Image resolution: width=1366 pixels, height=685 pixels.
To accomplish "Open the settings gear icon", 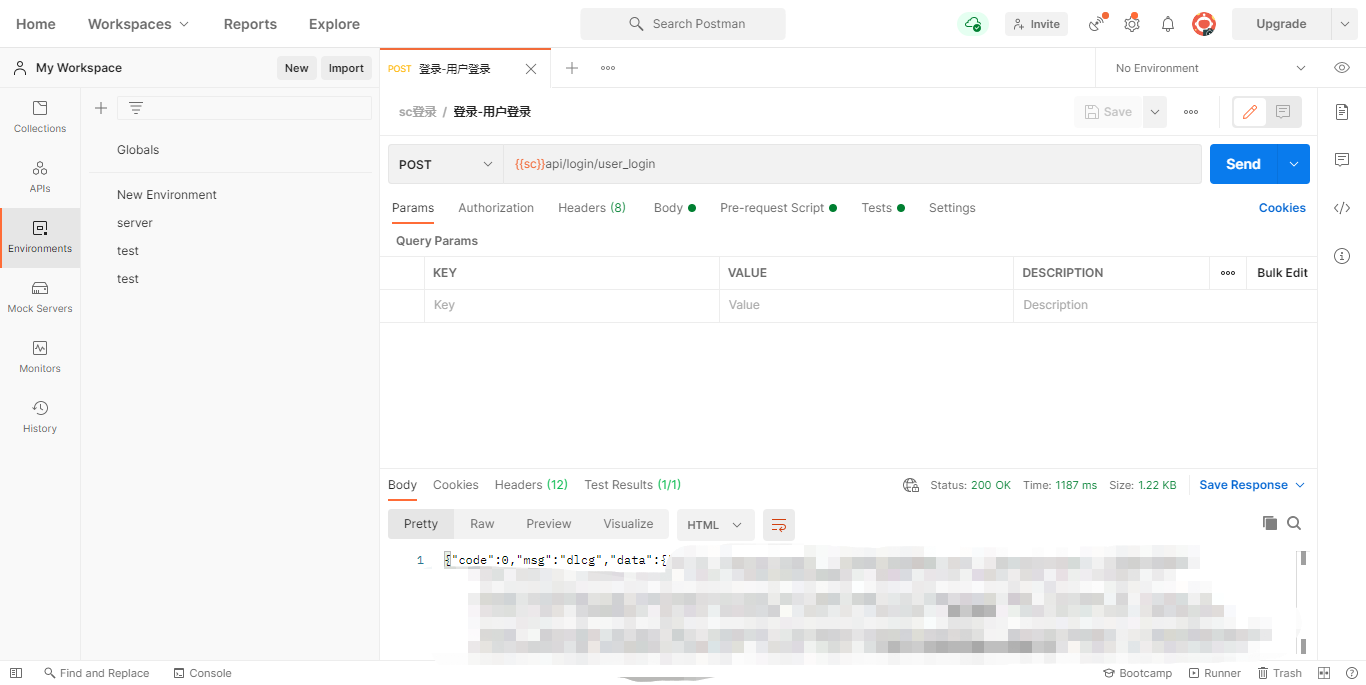I will click(x=1132, y=24).
